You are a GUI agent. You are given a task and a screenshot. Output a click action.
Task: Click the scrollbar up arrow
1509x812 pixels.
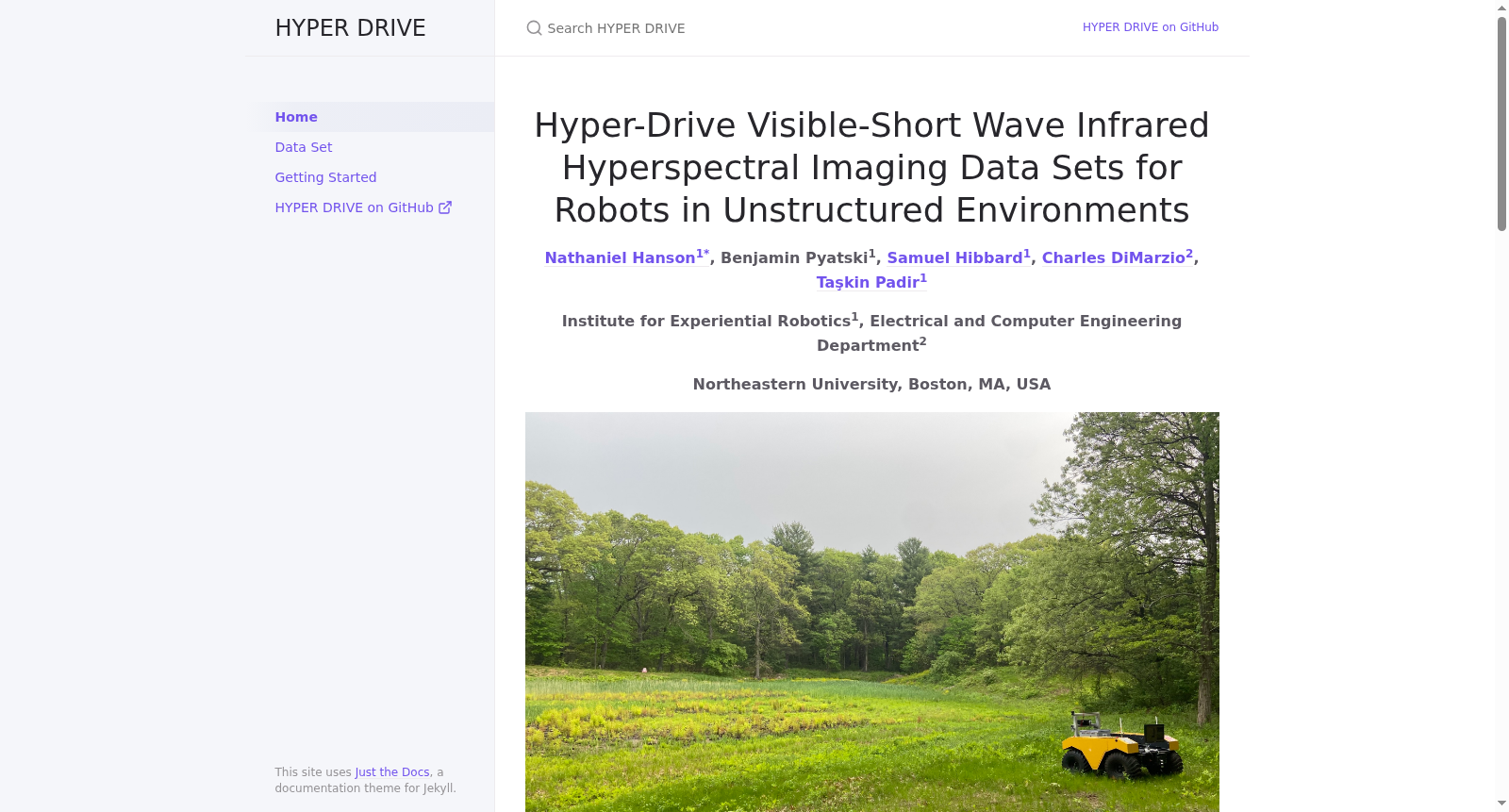pos(1501,8)
